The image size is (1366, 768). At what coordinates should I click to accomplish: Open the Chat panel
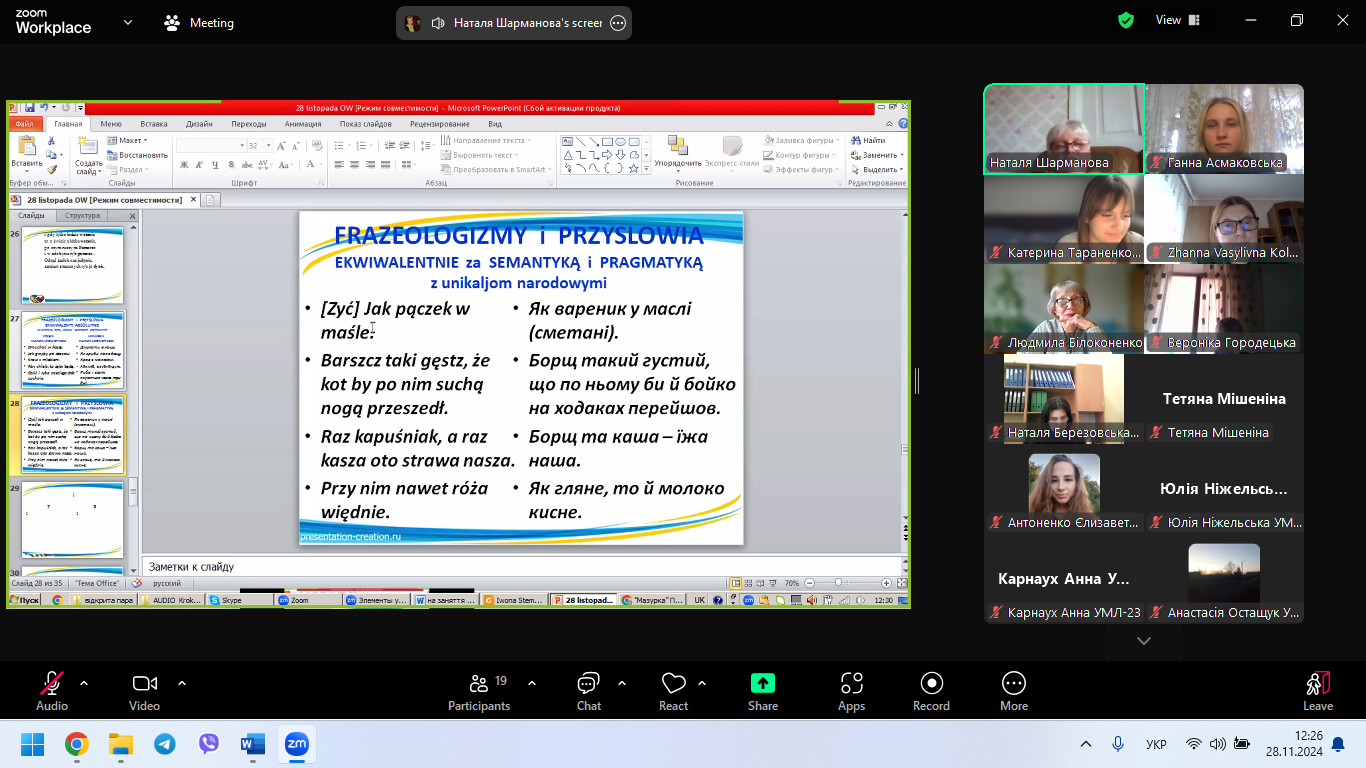pyautogui.click(x=589, y=691)
